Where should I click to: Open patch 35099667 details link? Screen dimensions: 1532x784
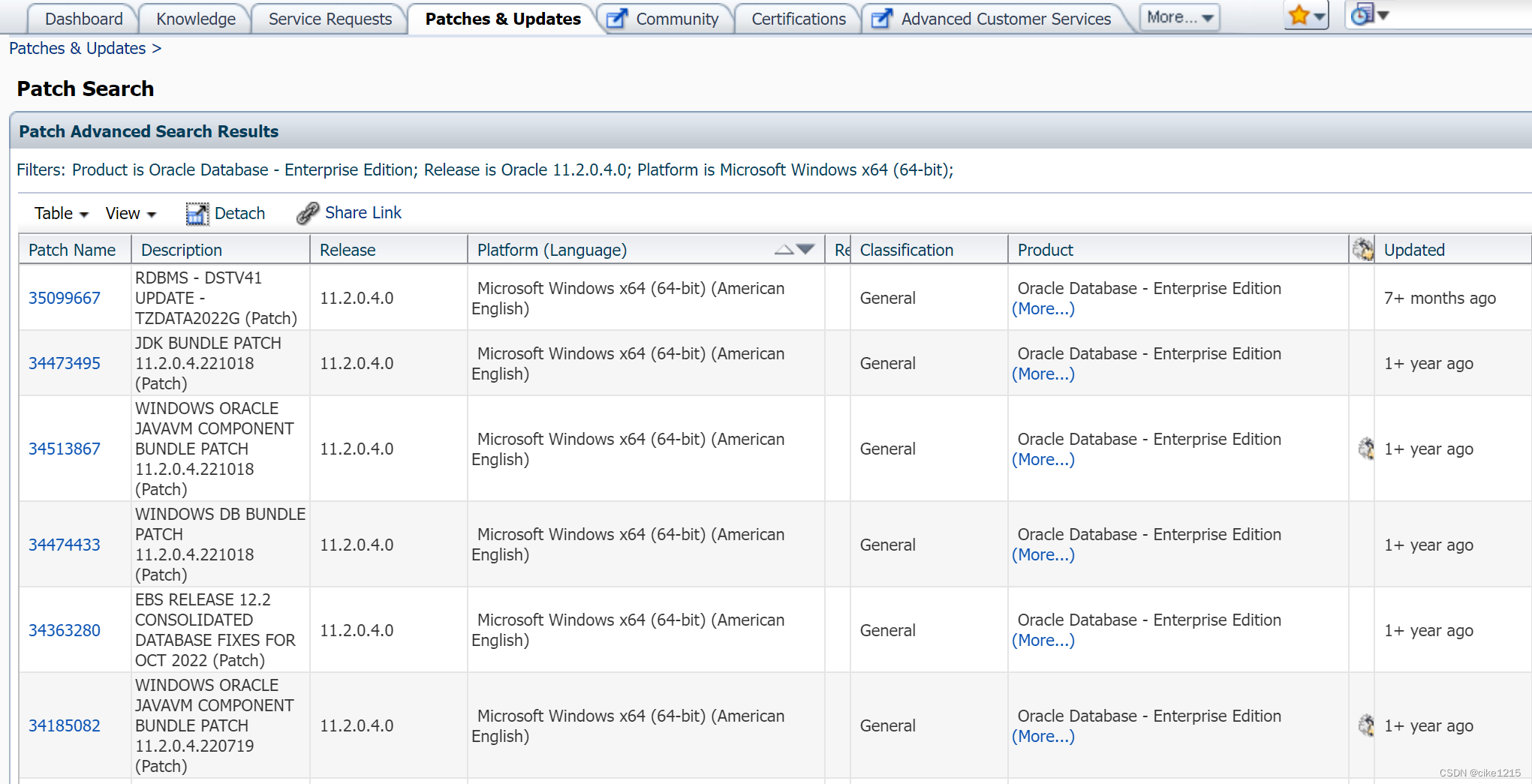[64, 298]
